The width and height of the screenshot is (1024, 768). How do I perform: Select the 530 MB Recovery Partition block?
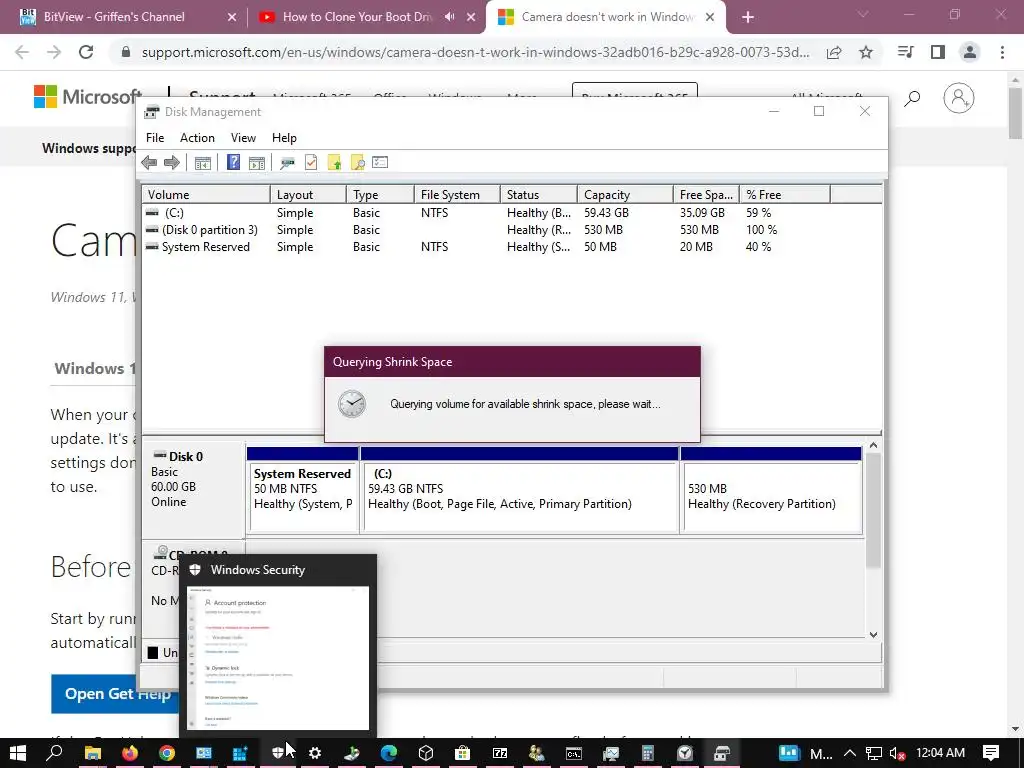pyautogui.click(x=771, y=490)
